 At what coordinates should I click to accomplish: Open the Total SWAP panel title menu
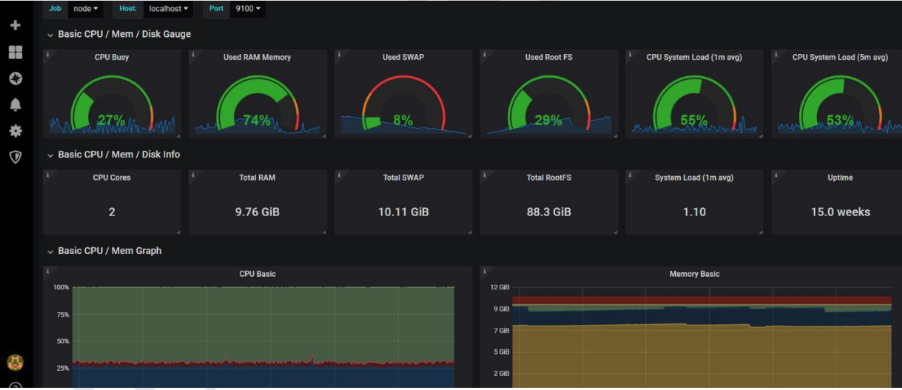403,178
